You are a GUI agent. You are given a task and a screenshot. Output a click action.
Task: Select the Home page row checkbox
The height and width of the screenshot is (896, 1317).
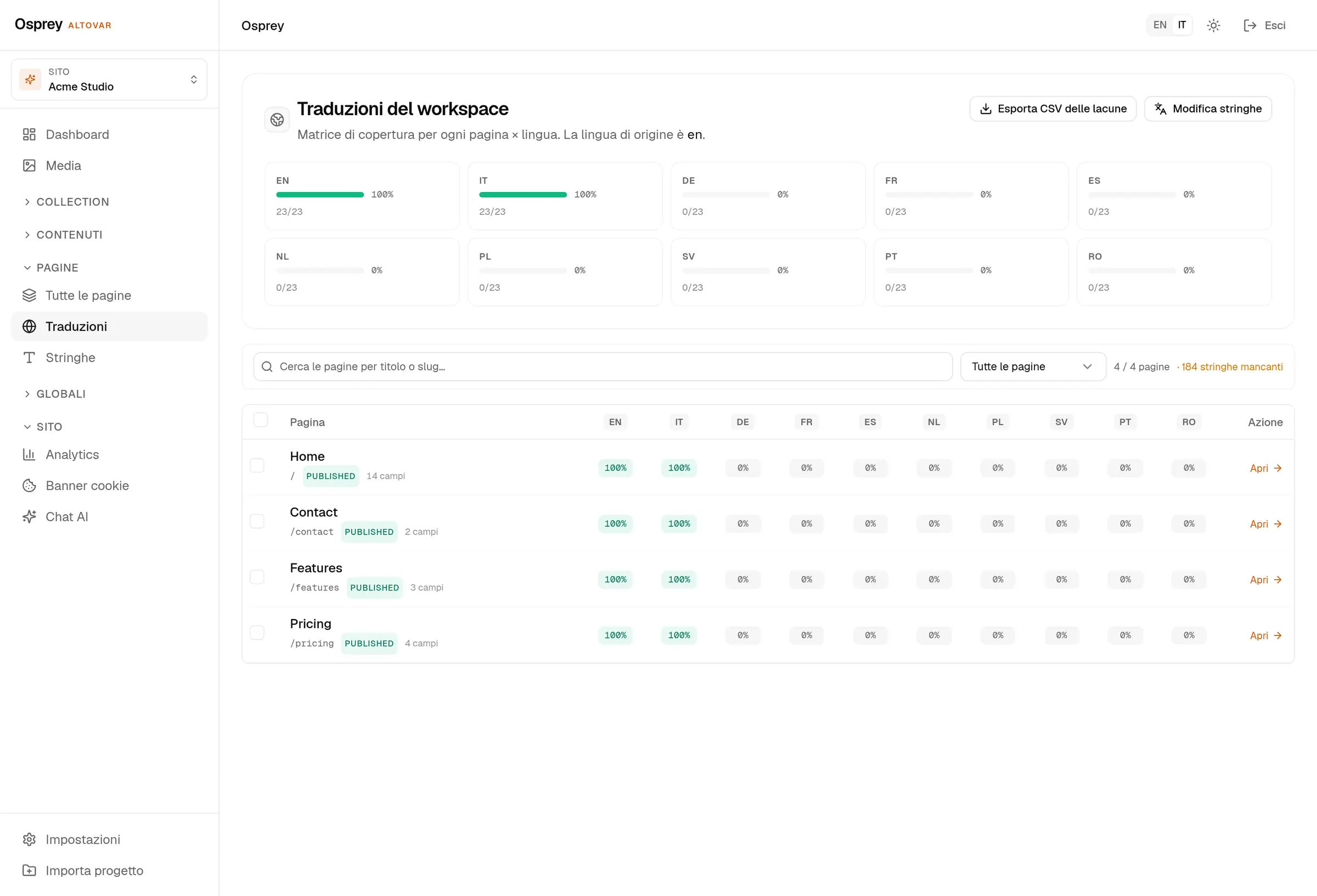(257, 465)
